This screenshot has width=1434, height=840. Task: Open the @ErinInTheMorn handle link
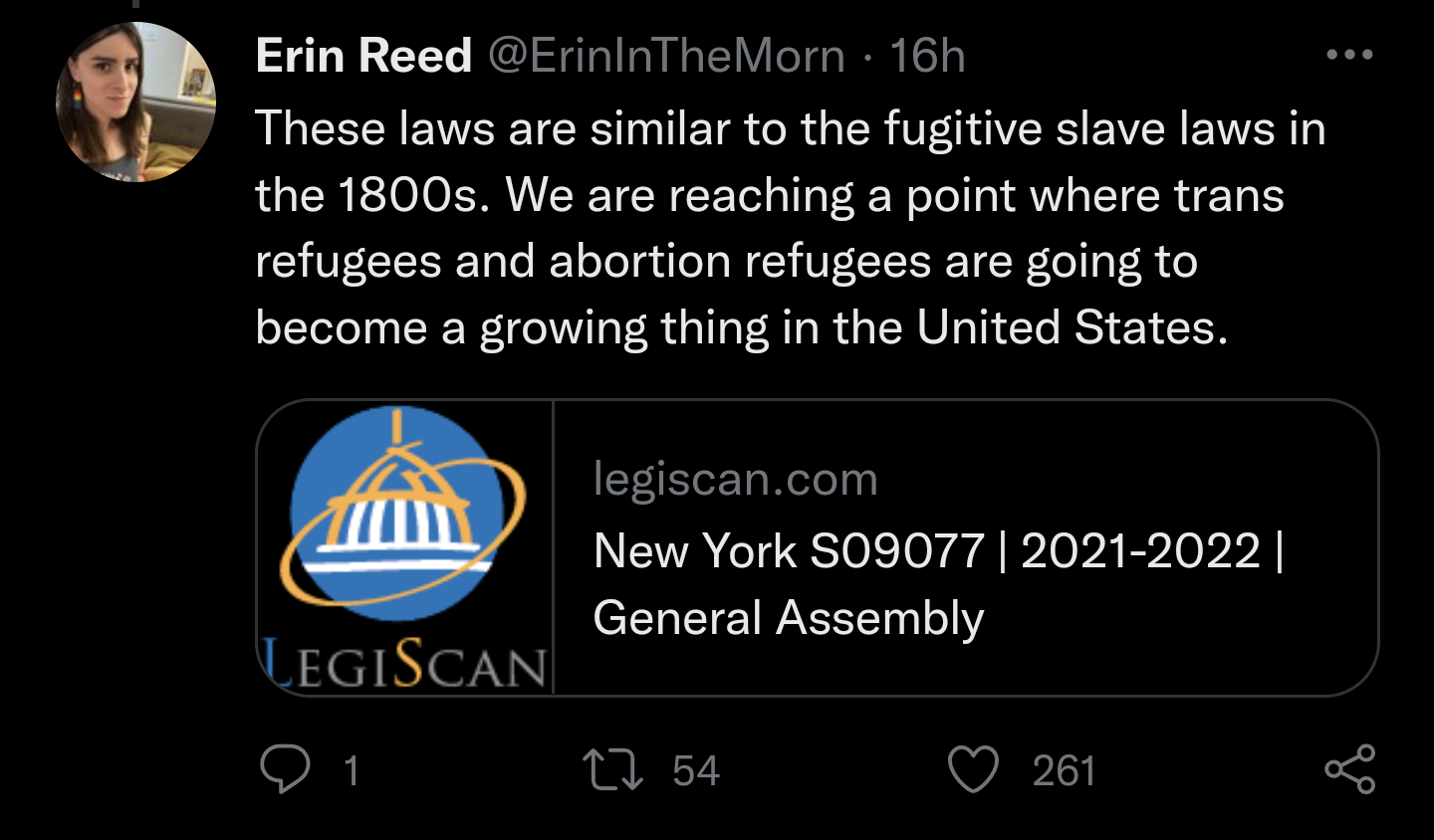click(666, 56)
